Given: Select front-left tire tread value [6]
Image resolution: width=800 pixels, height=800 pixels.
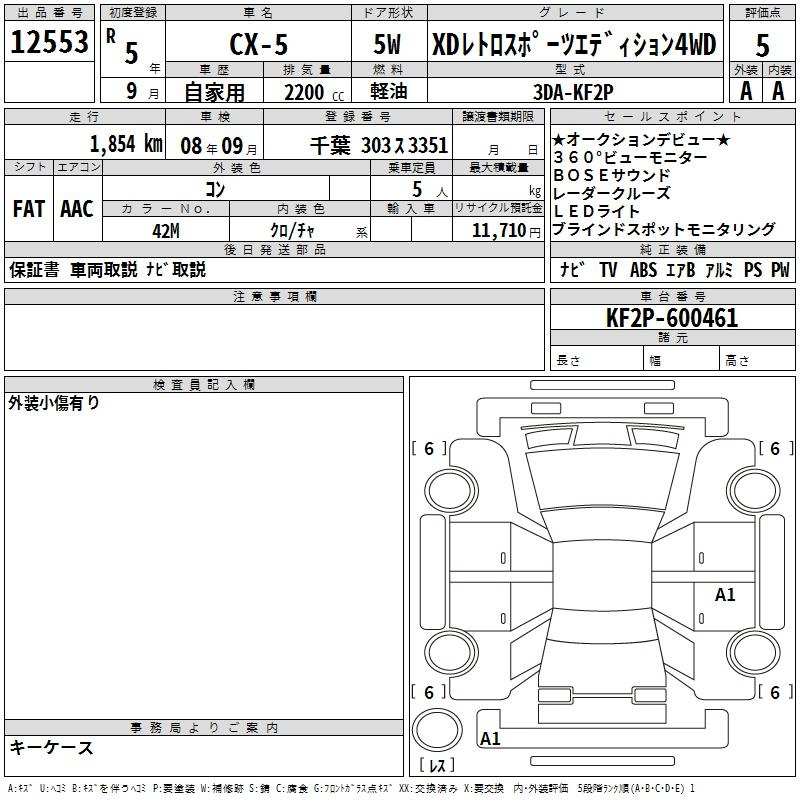Looking at the screenshot, I should (429, 448).
